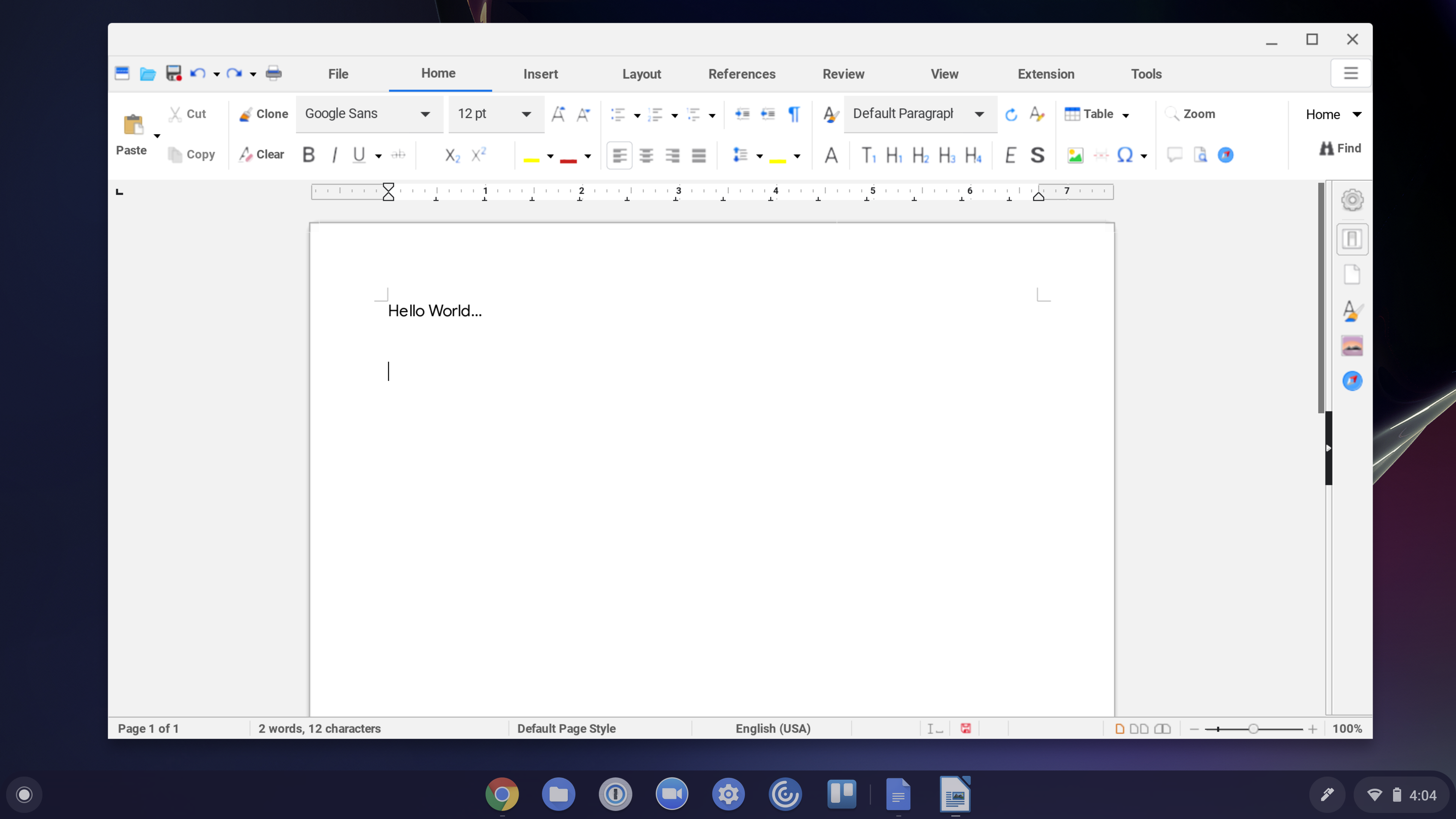The height and width of the screenshot is (819, 1456).
Task: Apply superscript formatting
Action: 479,155
